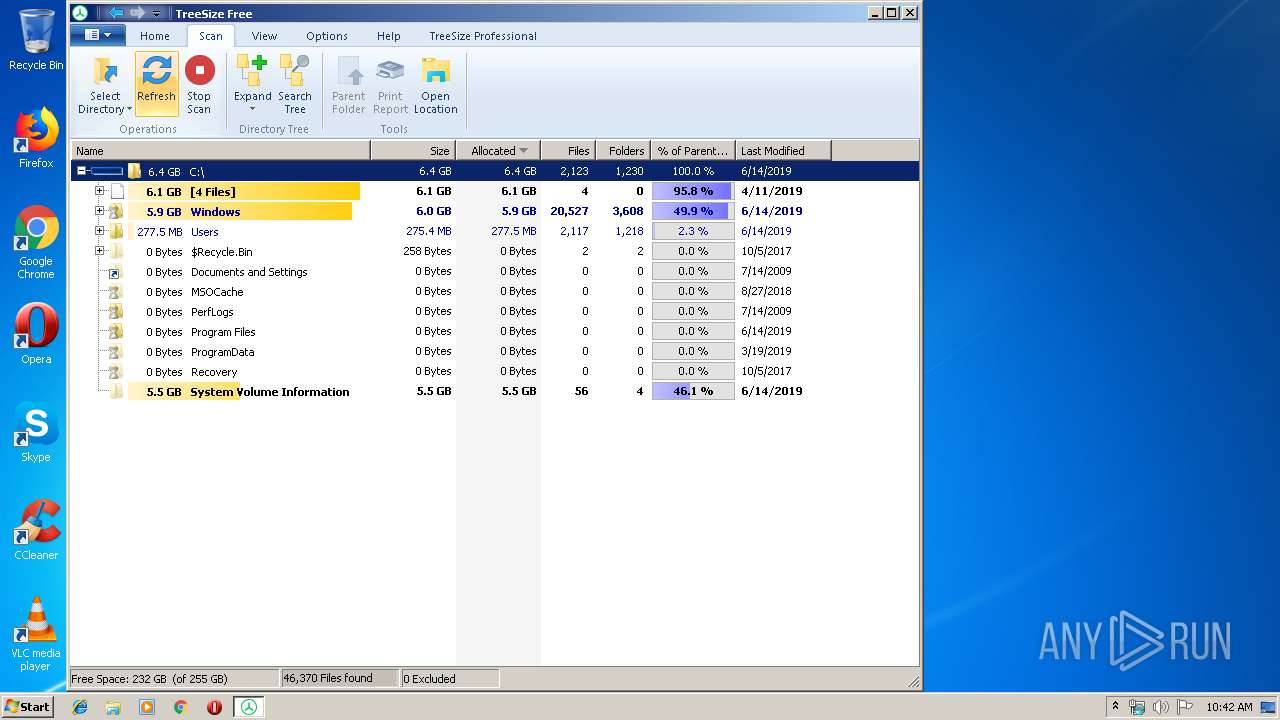Go to Parent Folder
The height and width of the screenshot is (720, 1280).
point(348,84)
